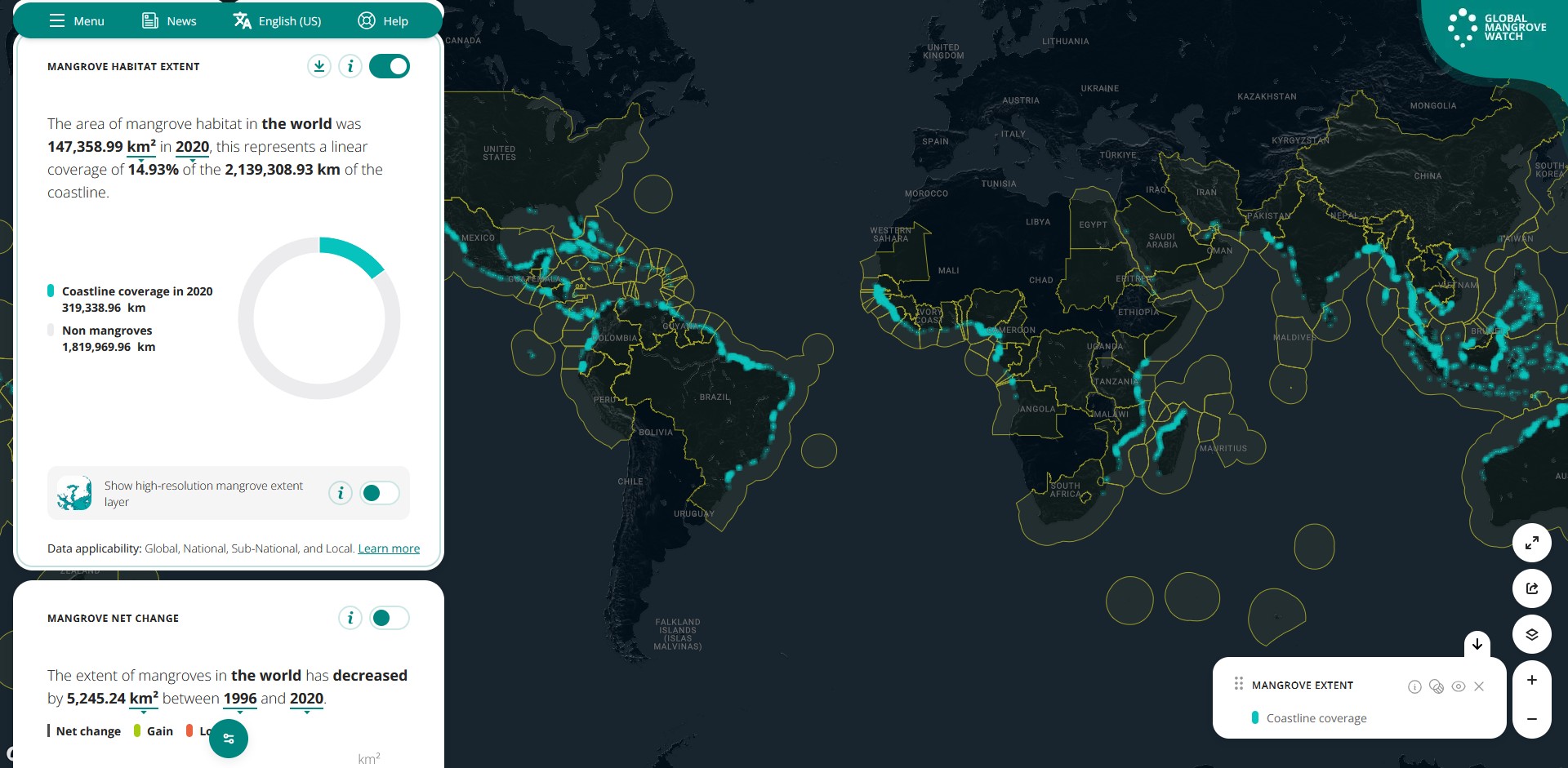The height and width of the screenshot is (768, 1568).
Task: Download Mangrove Habitat Extent widget data
Action: pos(318,66)
